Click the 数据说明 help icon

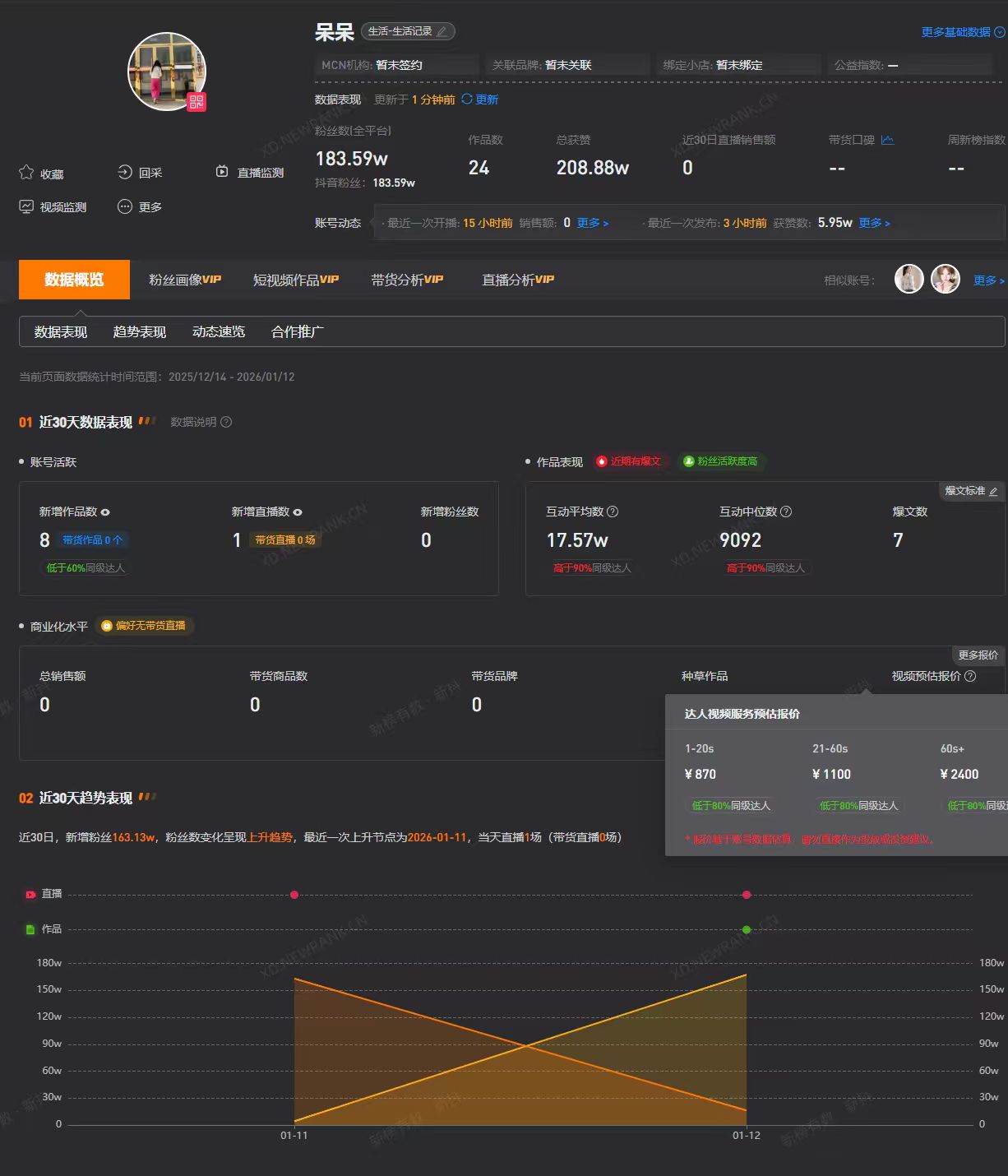226,422
